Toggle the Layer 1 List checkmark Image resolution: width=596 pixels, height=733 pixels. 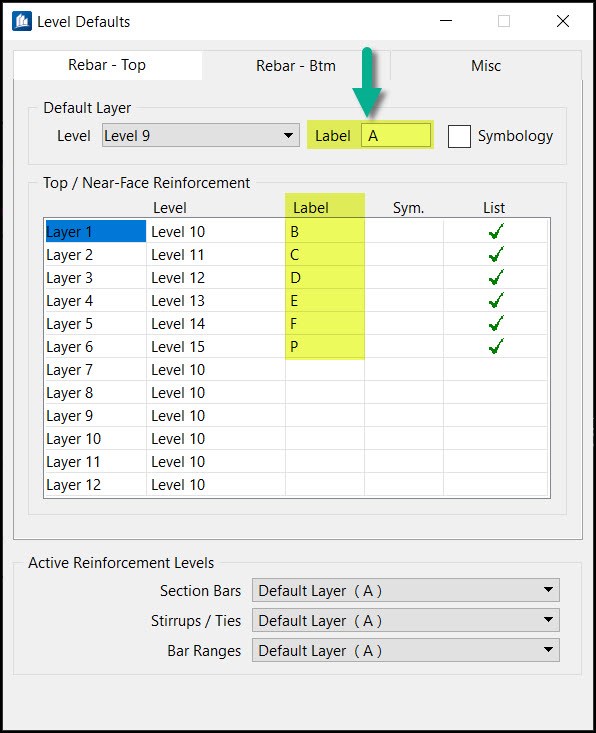pyautogui.click(x=496, y=231)
